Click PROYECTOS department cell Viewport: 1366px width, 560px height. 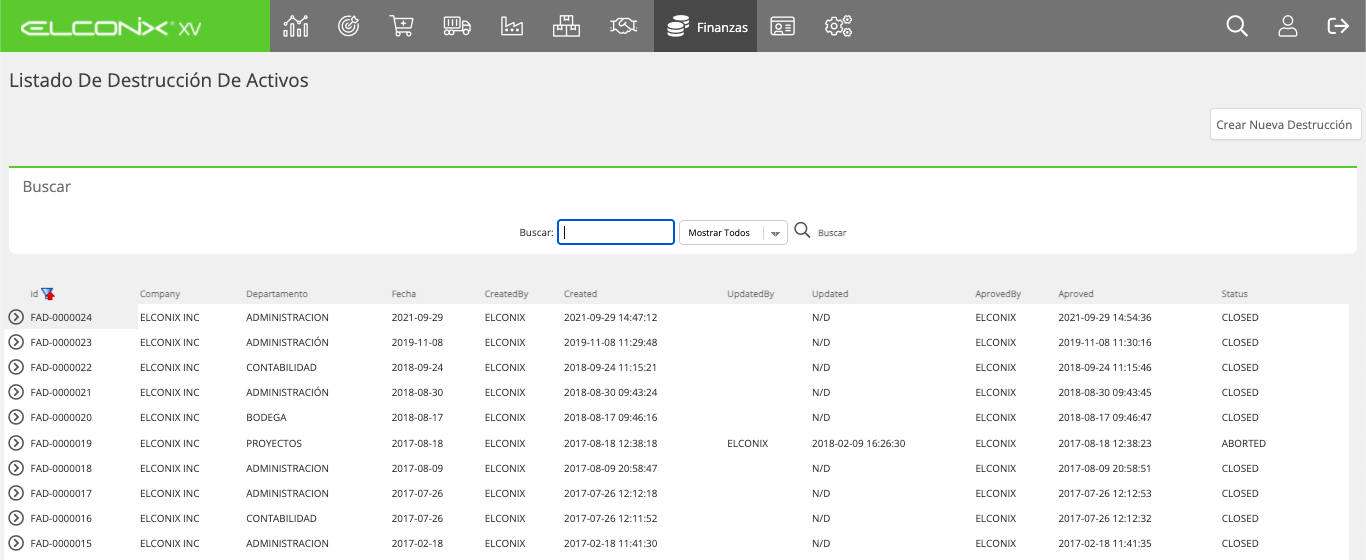pyautogui.click(x=274, y=443)
